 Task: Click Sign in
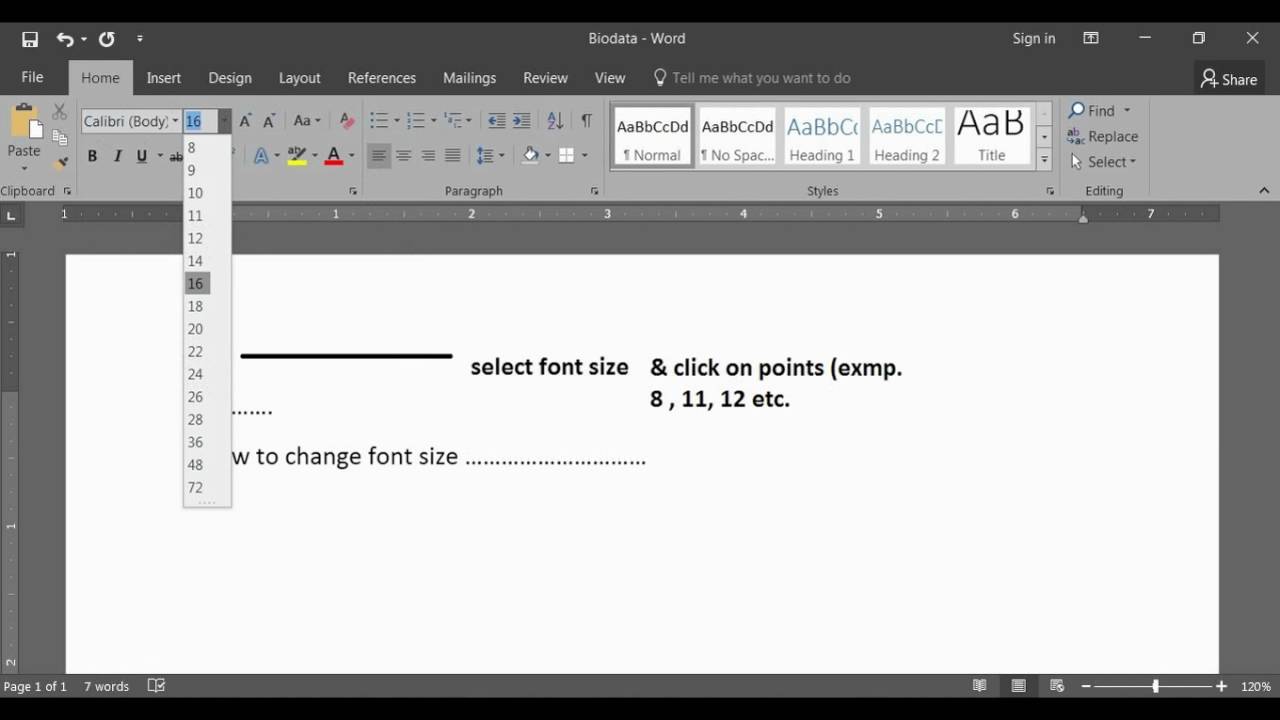1034,38
